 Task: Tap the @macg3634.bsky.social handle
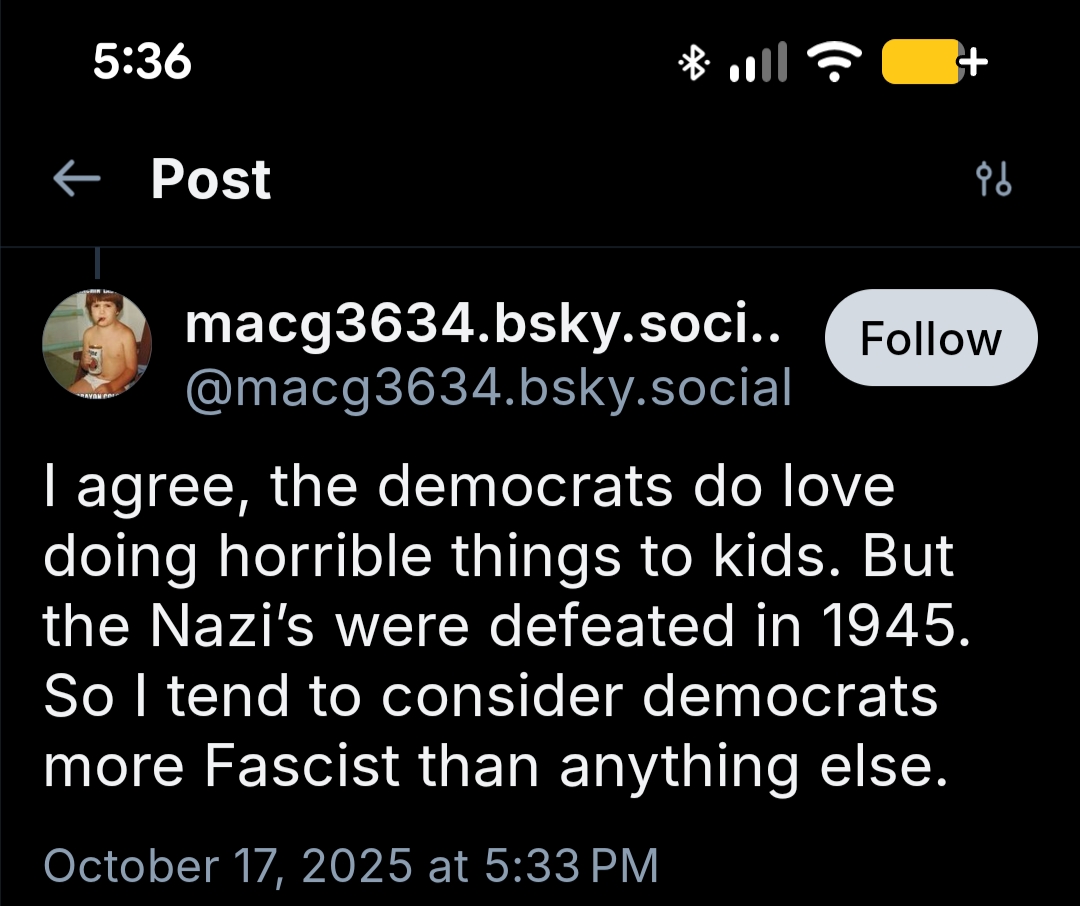pyautogui.click(x=488, y=386)
